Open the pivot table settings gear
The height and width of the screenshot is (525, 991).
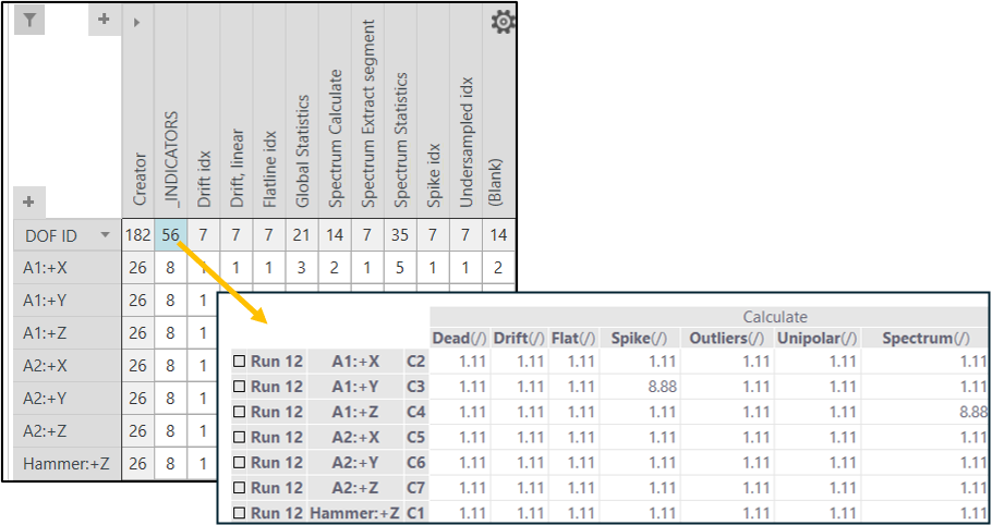[503, 23]
